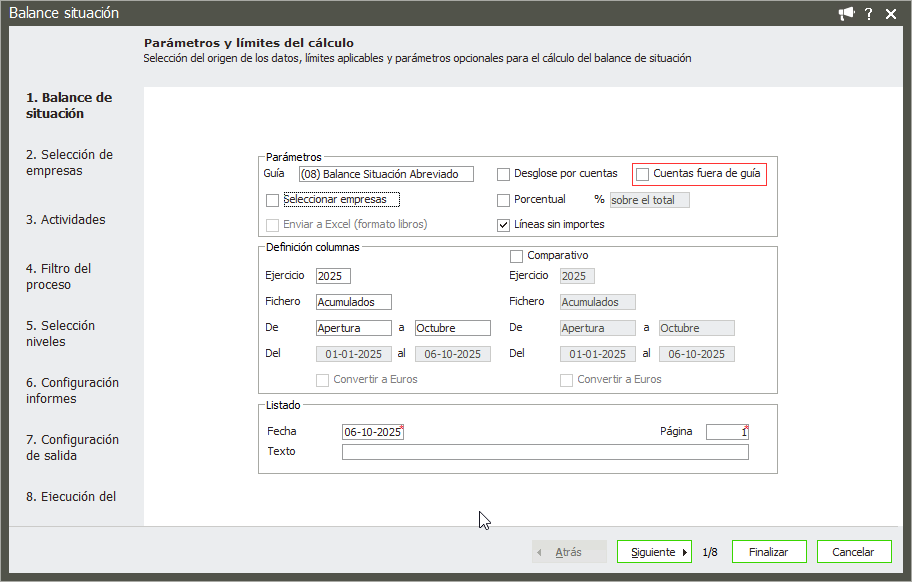Click the Finalizar button
912x582 pixels.
pos(769,552)
